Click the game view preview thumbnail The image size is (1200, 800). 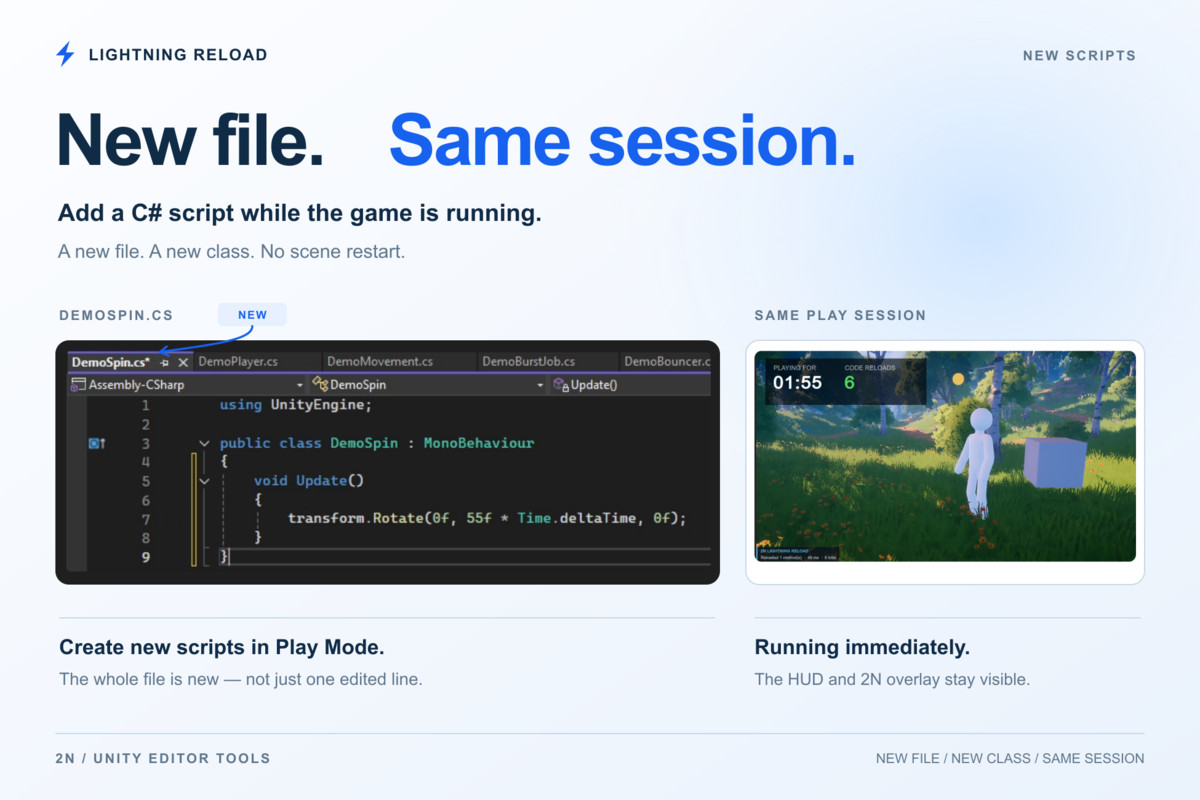[x=945, y=456]
